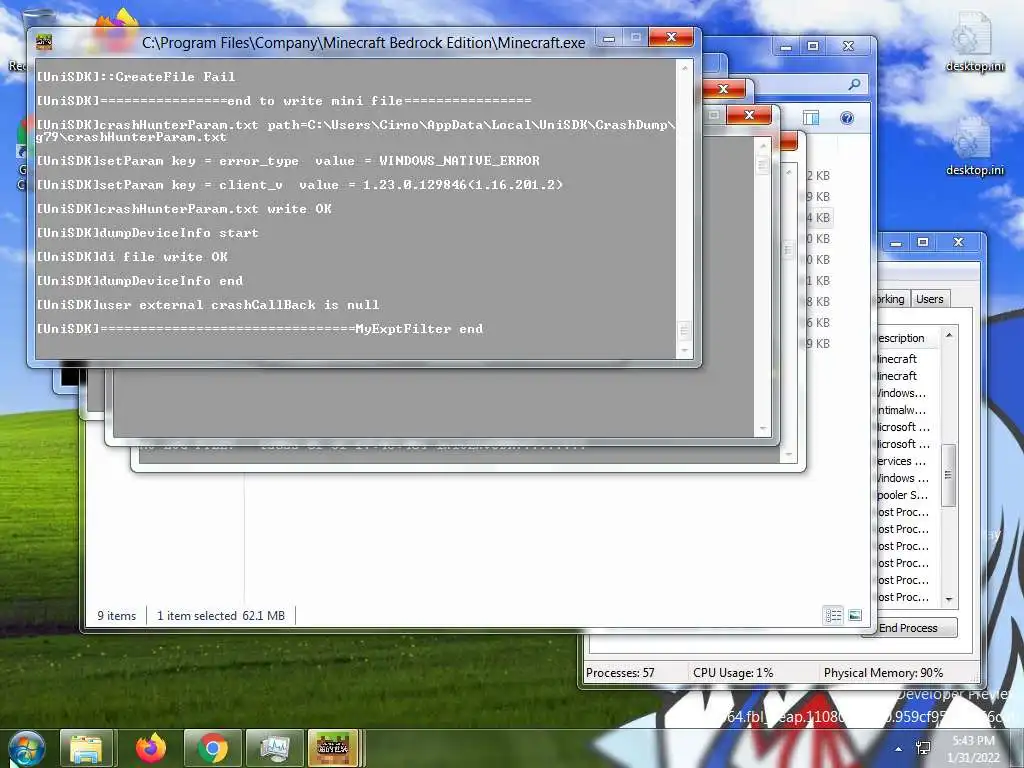Close the second console window
The width and height of the screenshot is (1024, 768).
[x=749, y=115]
